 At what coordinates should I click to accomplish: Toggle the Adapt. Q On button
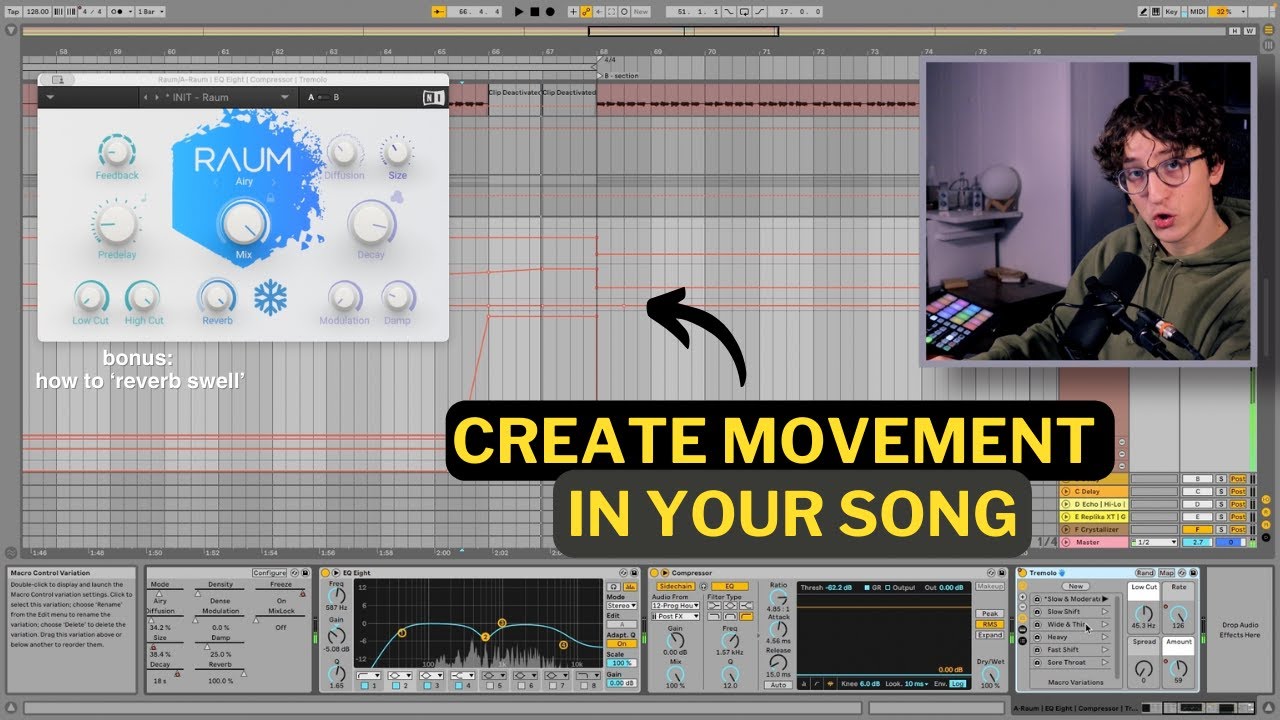(622, 644)
